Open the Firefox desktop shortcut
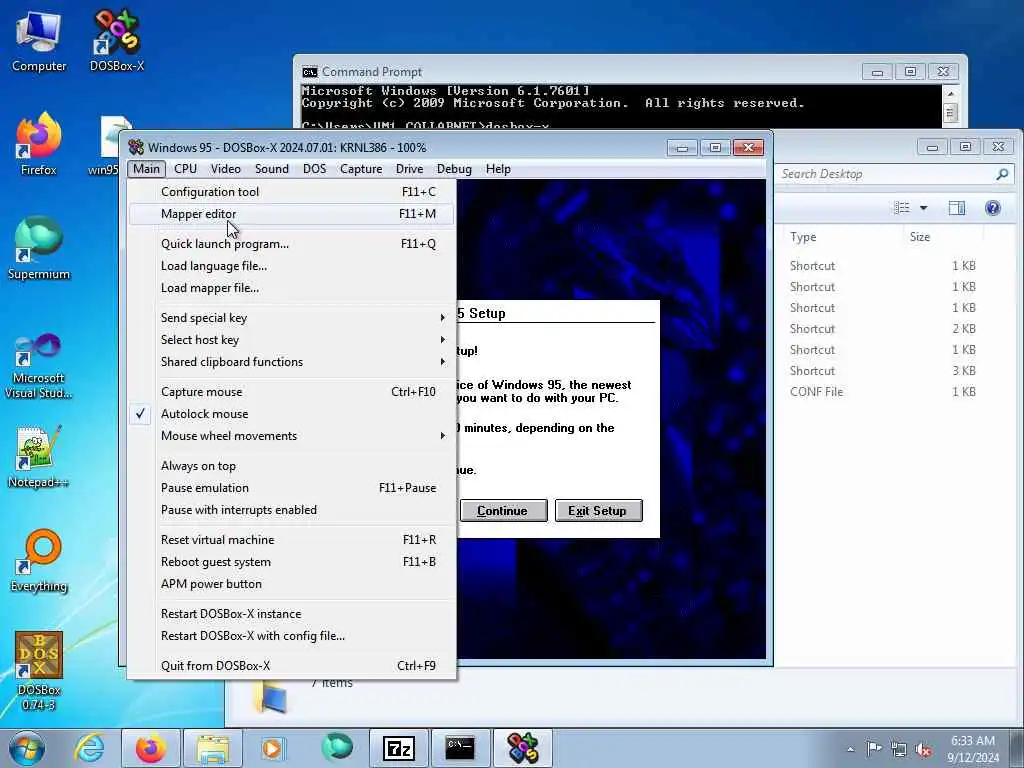The width and height of the screenshot is (1024, 768). pyautogui.click(x=39, y=144)
